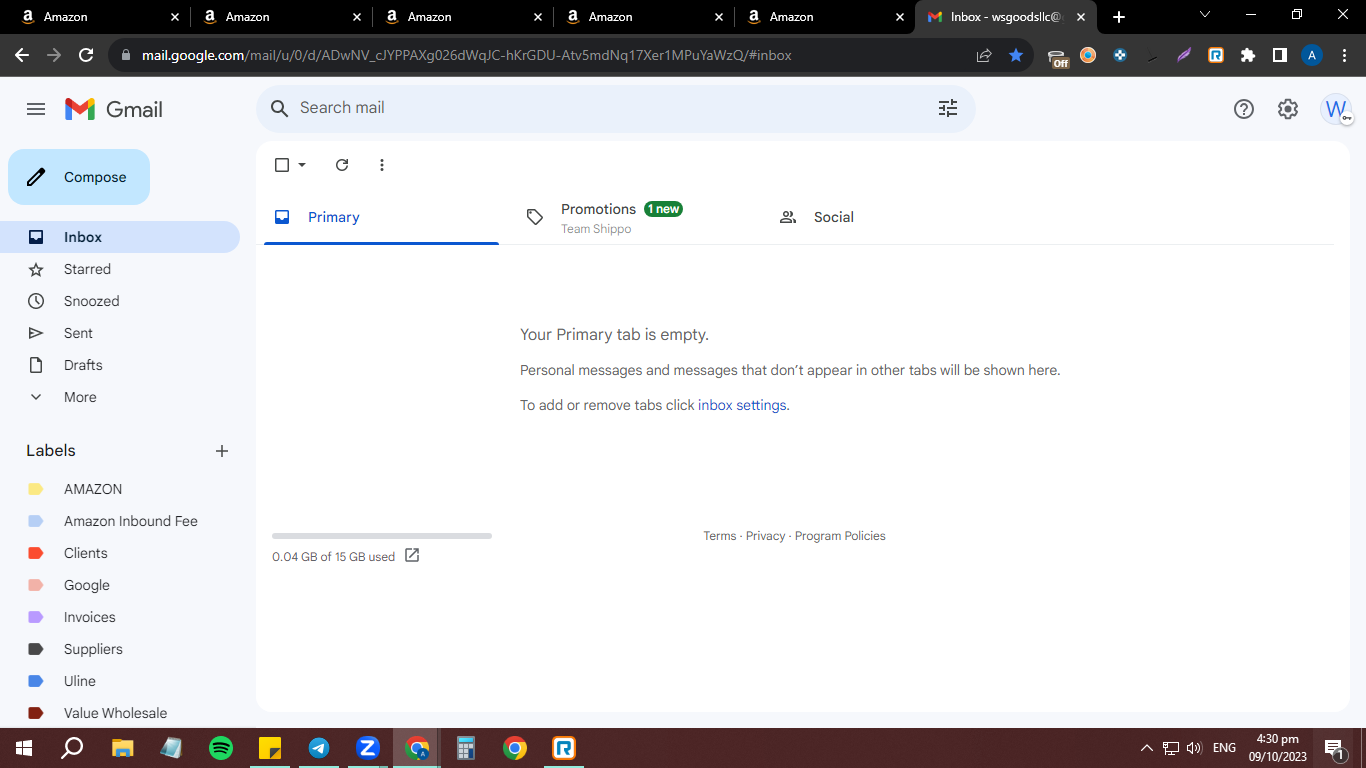This screenshot has height=768, width=1366.
Task: Switch to the Primary tab
Action: point(381,217)
